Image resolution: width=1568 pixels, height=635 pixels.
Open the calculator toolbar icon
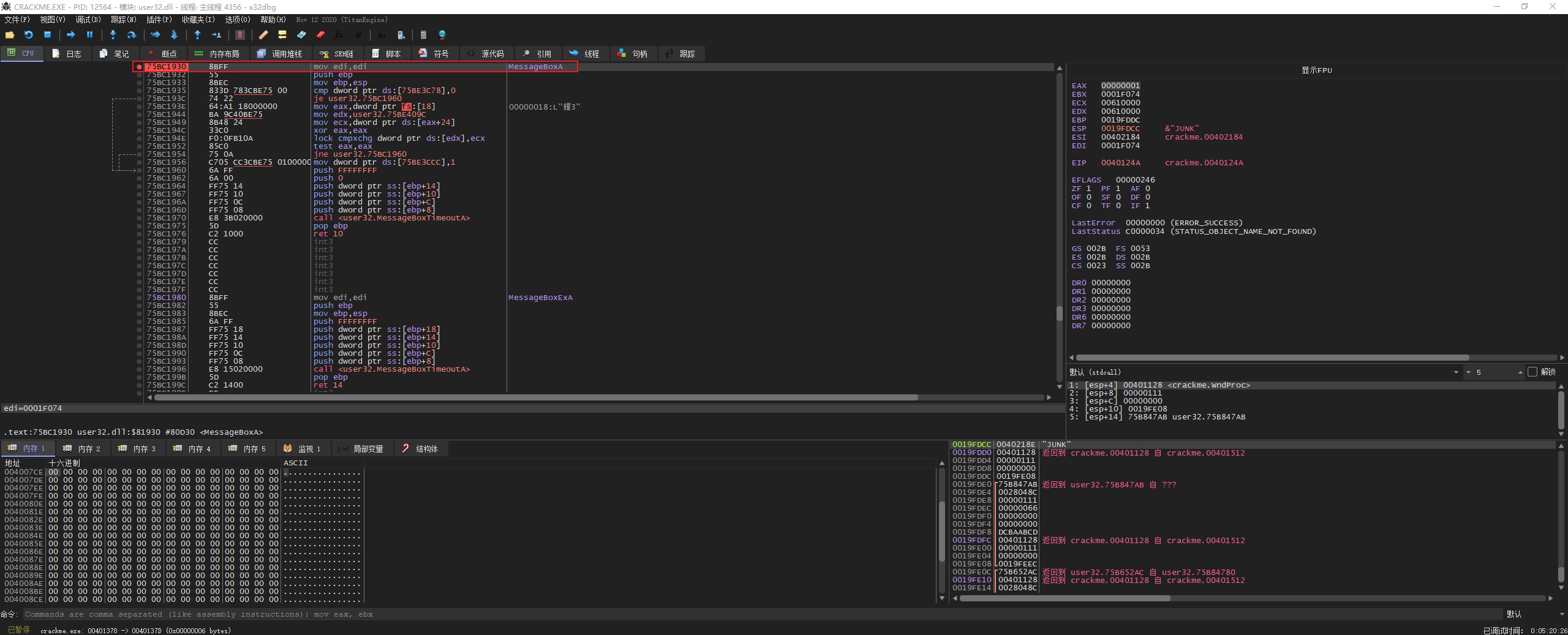[x=423, y=35]
